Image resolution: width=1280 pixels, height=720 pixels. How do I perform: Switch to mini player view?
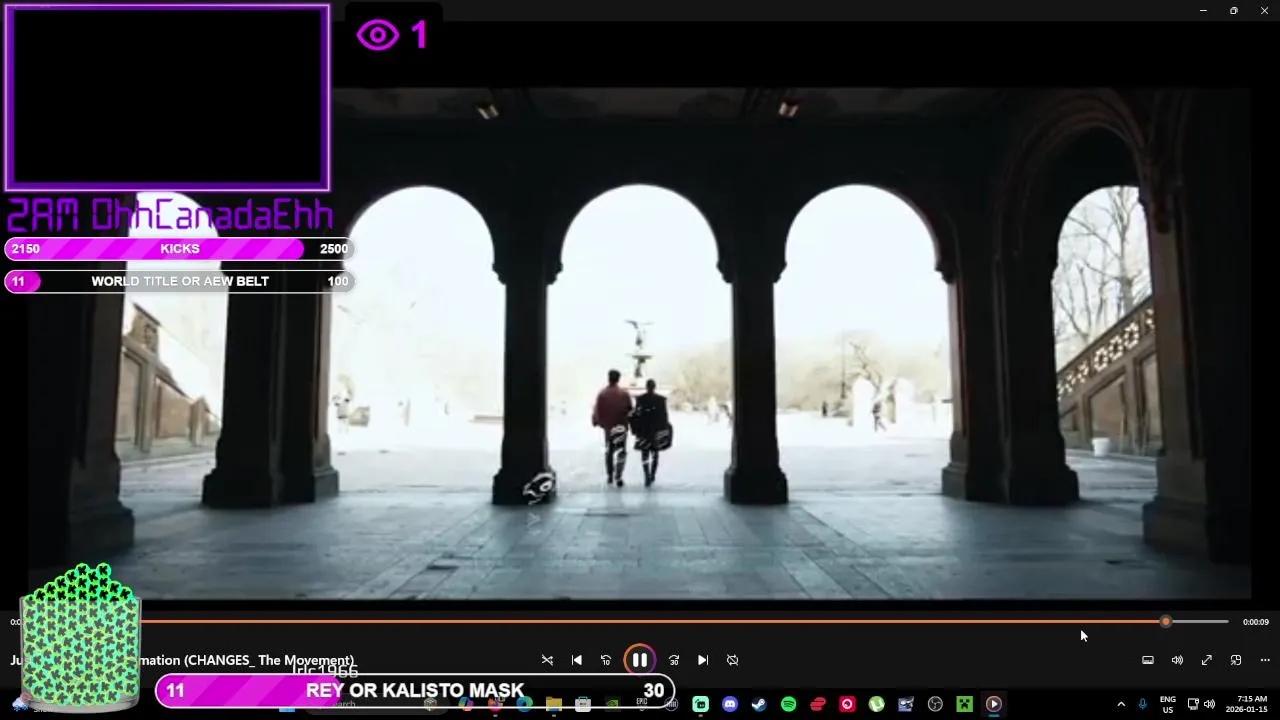pos(1236,660)
